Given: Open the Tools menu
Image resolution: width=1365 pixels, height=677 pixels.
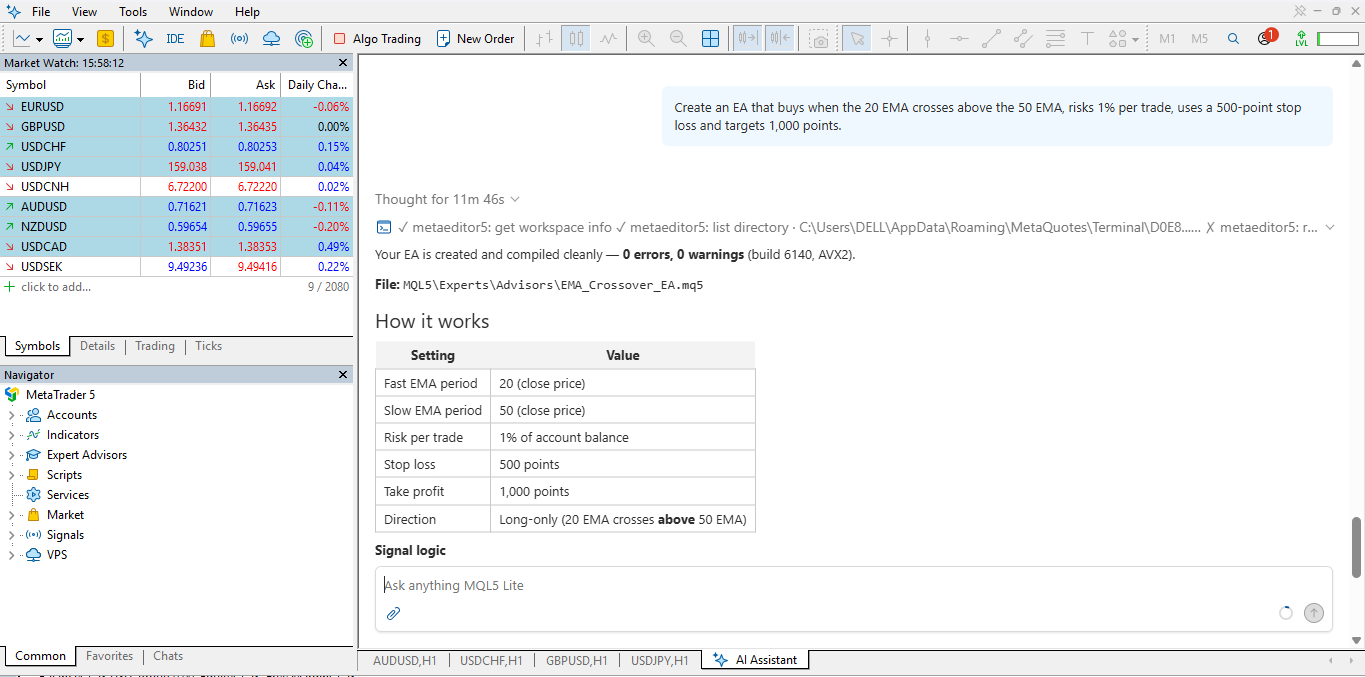Looking at the screenshot, I should [x=133, y=12].
